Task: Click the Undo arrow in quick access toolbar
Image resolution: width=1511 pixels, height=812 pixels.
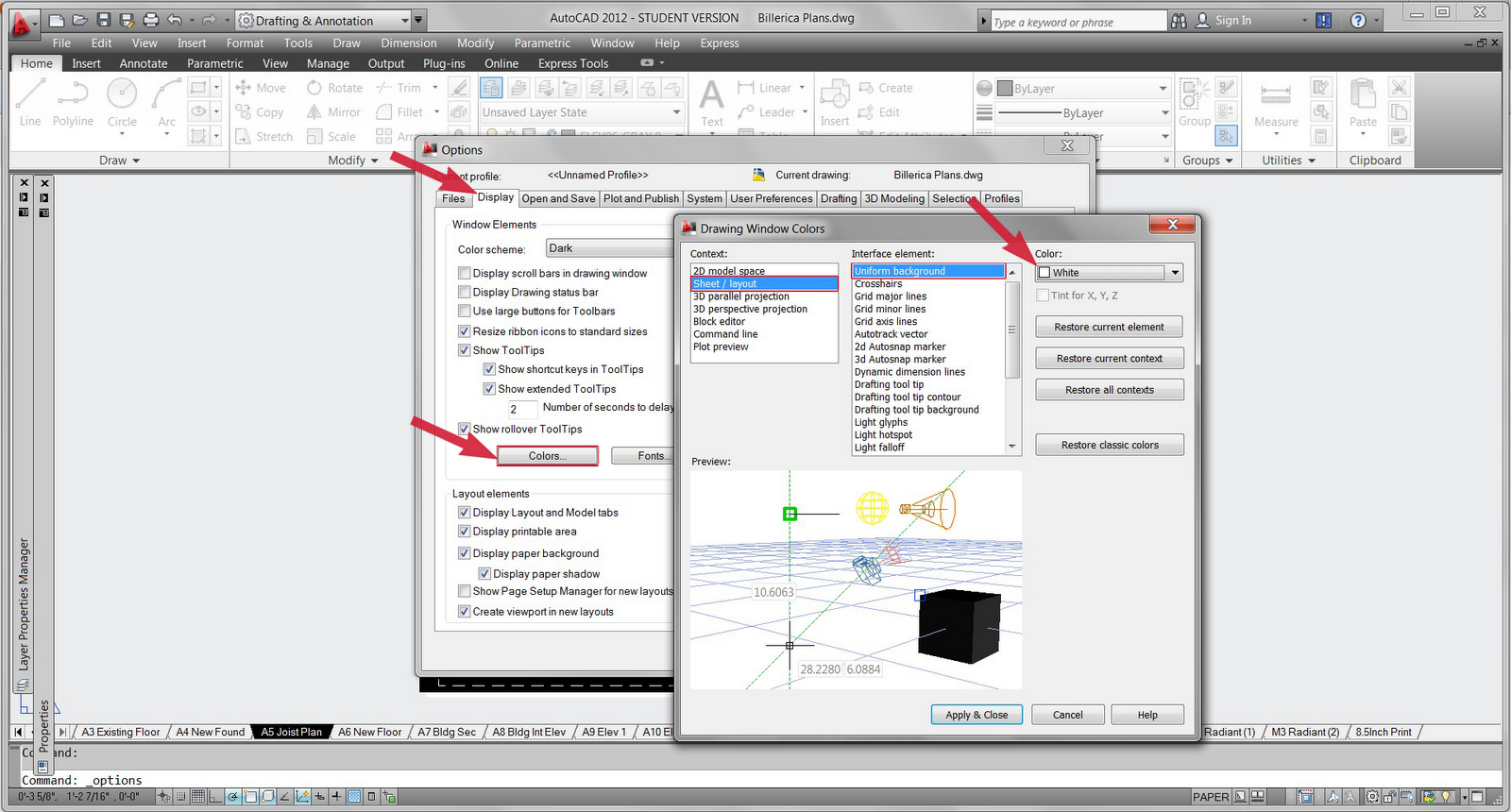Action: click(x=175, y=20)
